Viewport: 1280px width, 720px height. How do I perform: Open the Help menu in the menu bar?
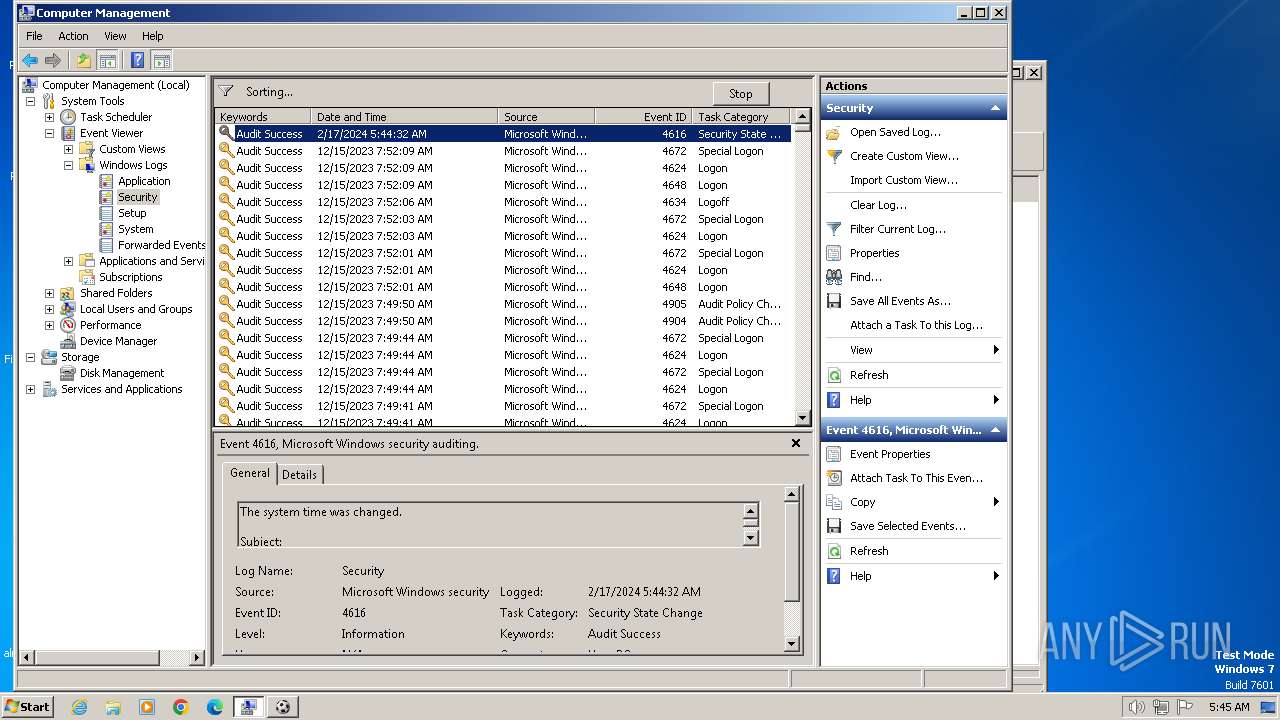pyautogui.click(x=153, y=36)
